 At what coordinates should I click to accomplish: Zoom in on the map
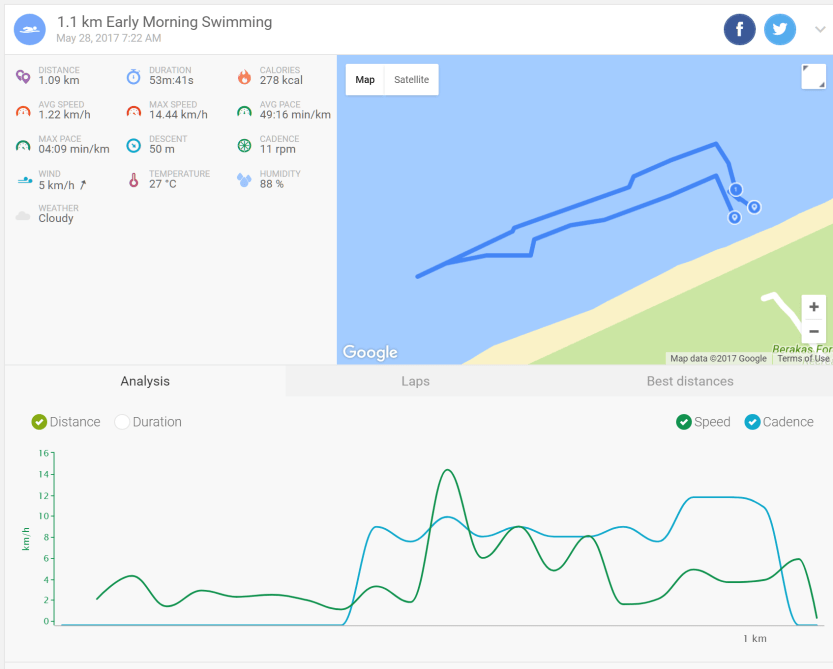click(x=814, y=307)
